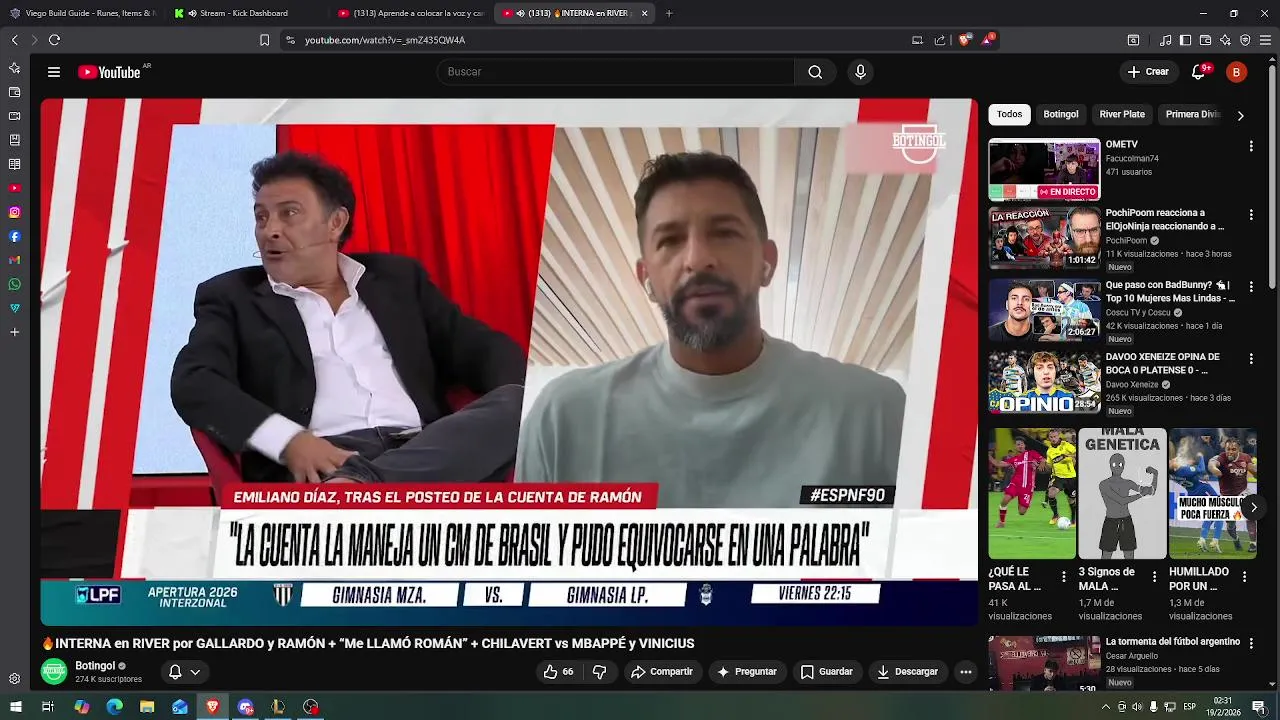Reload the current page
The height and width of the screenshot is (720, 1280).
54,40
